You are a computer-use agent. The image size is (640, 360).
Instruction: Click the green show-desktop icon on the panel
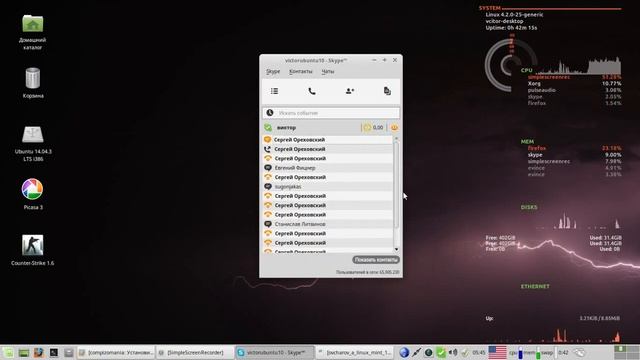pos(24,352)
